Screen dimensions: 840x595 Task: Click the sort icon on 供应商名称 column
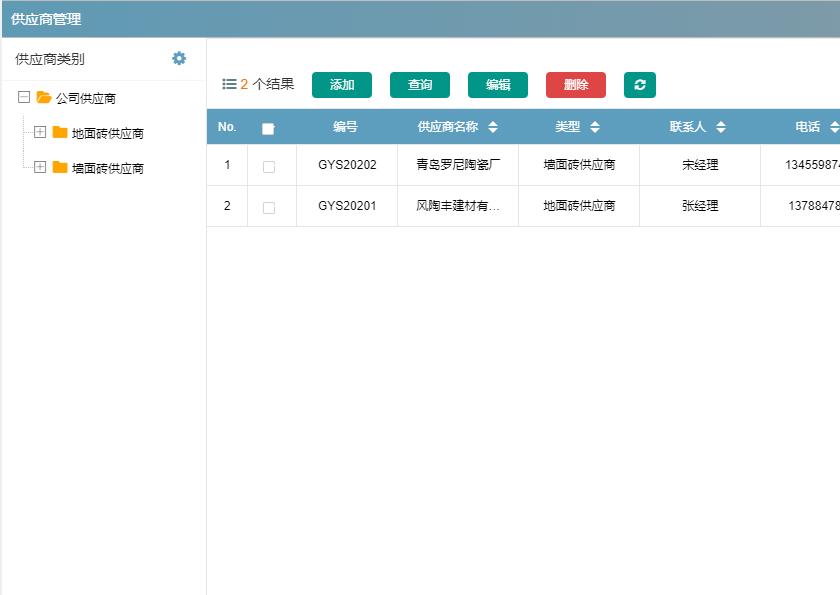[x=493, y=126]
